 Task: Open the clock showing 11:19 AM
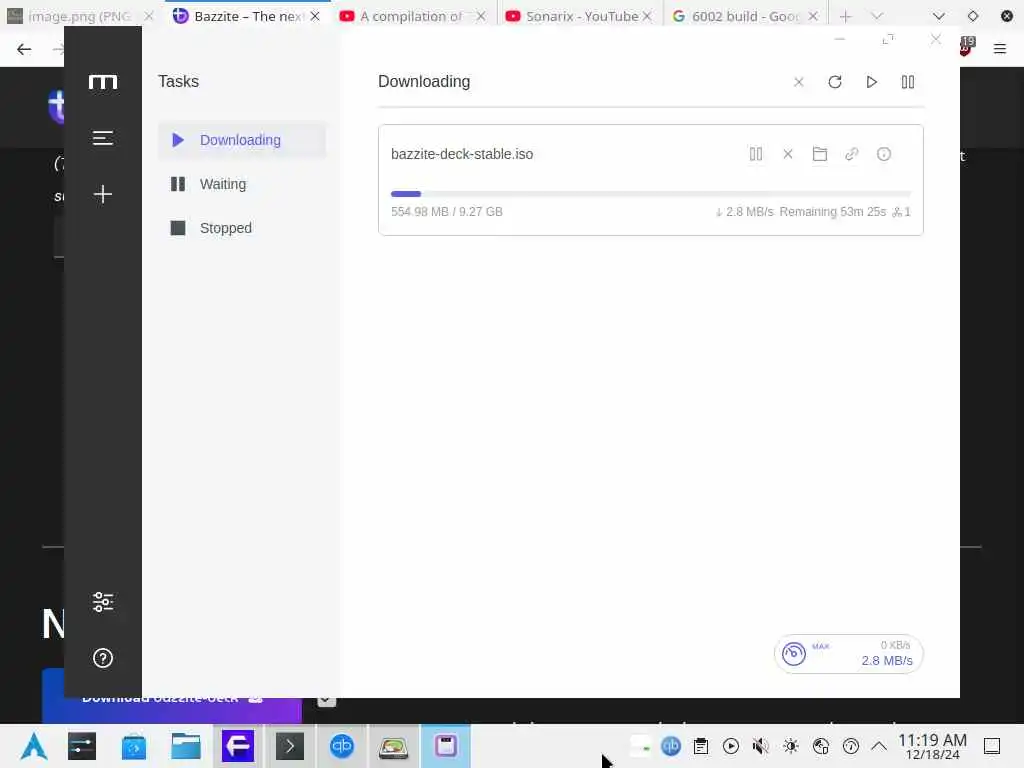tap(933, 746)
